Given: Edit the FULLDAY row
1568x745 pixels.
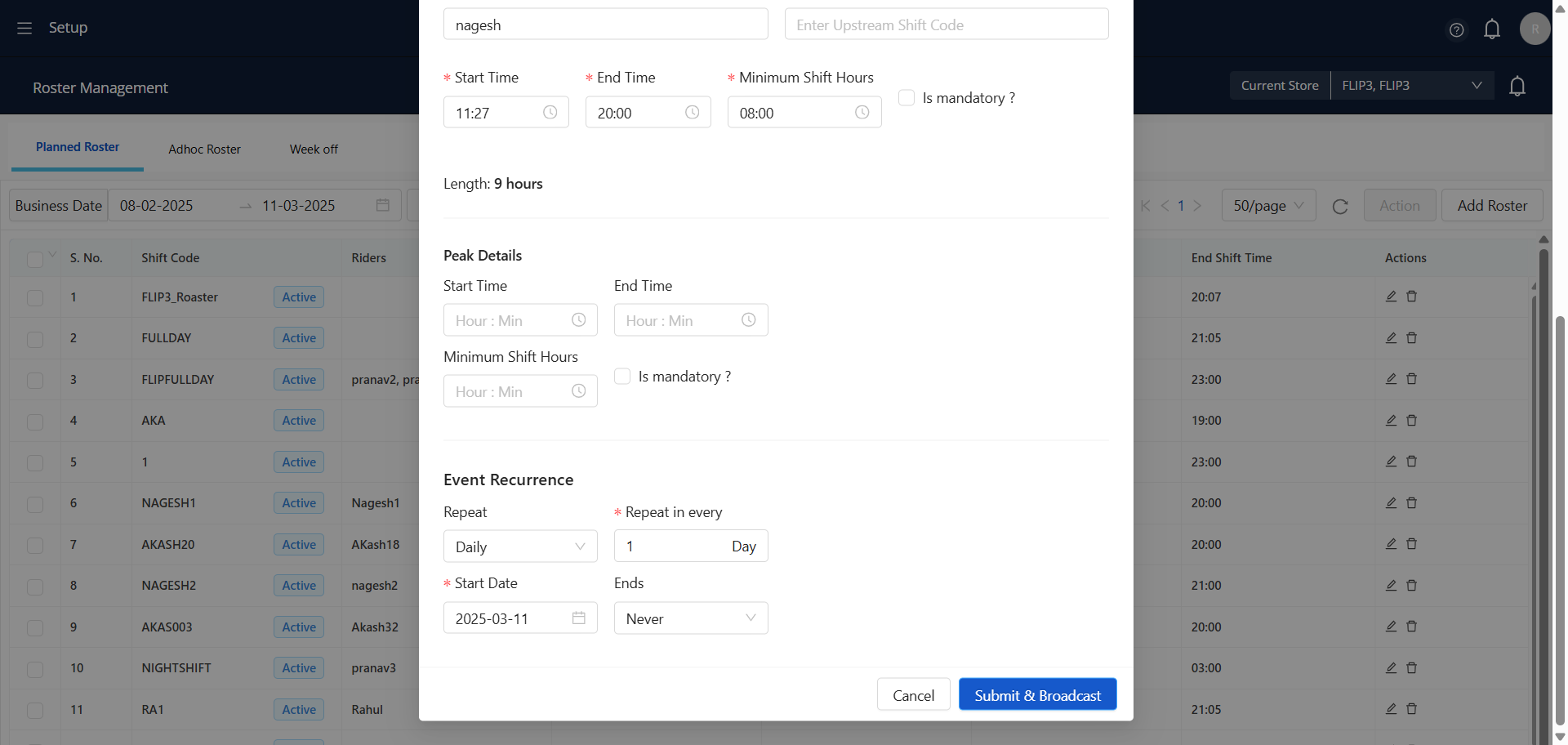Looking at the screenshot, I should click(1391, 337).
